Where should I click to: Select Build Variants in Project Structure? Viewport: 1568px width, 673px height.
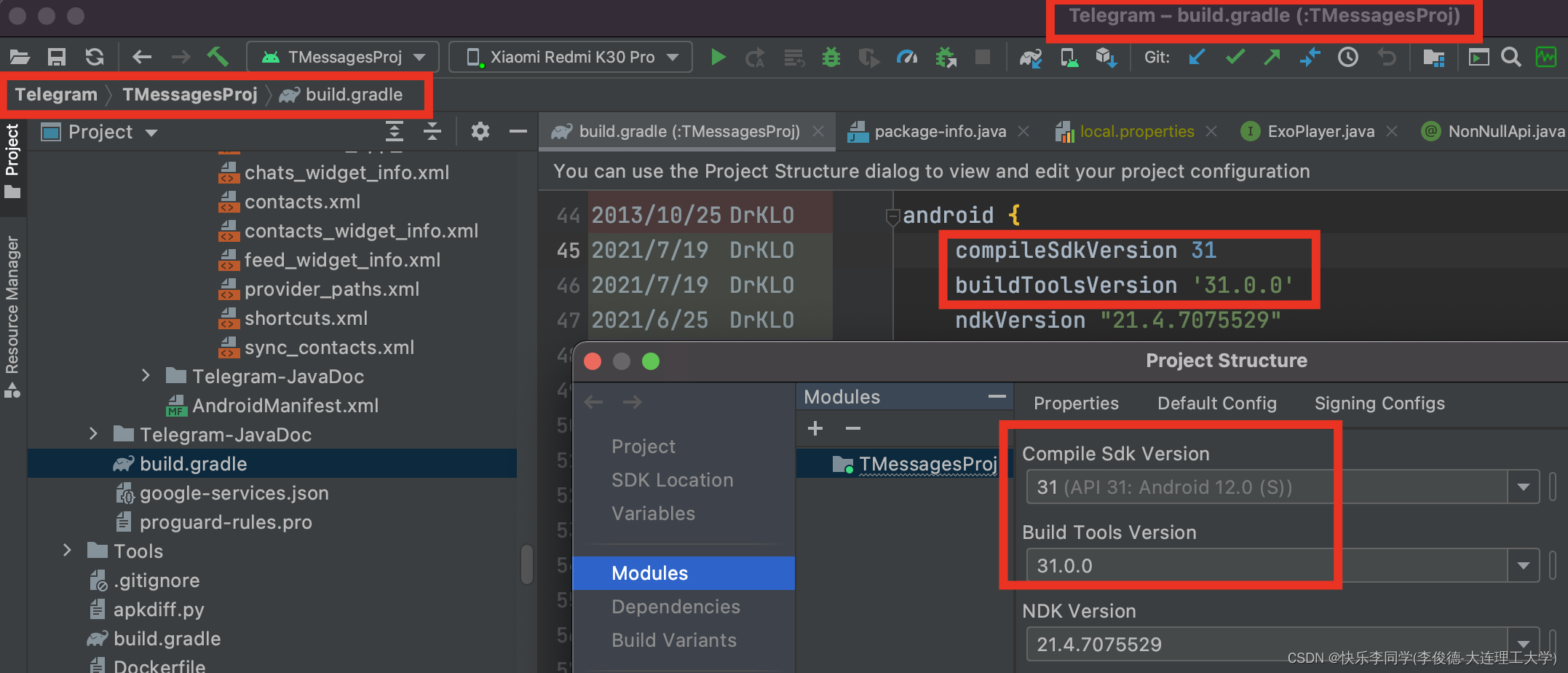674,640
